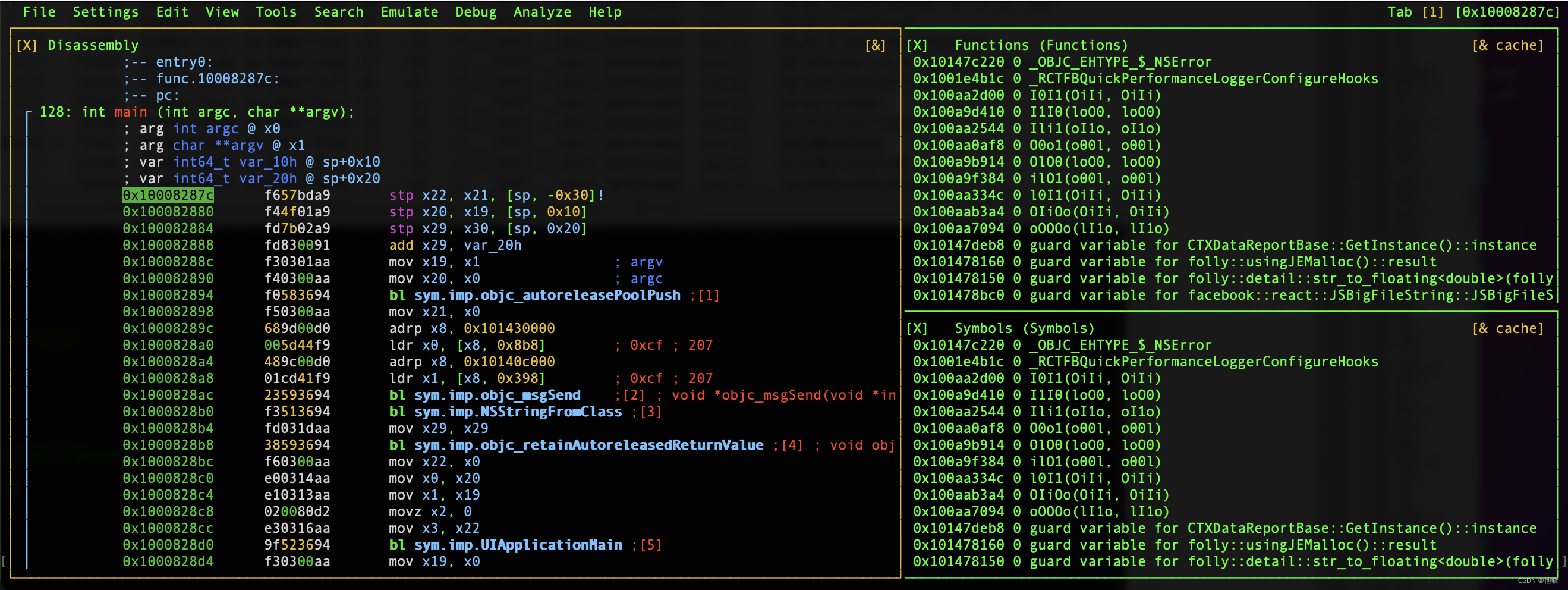Viewport: 1568px width, 590px height.
Task: Select highlighted address 0x10008287c
Action: tap(168, 195)
